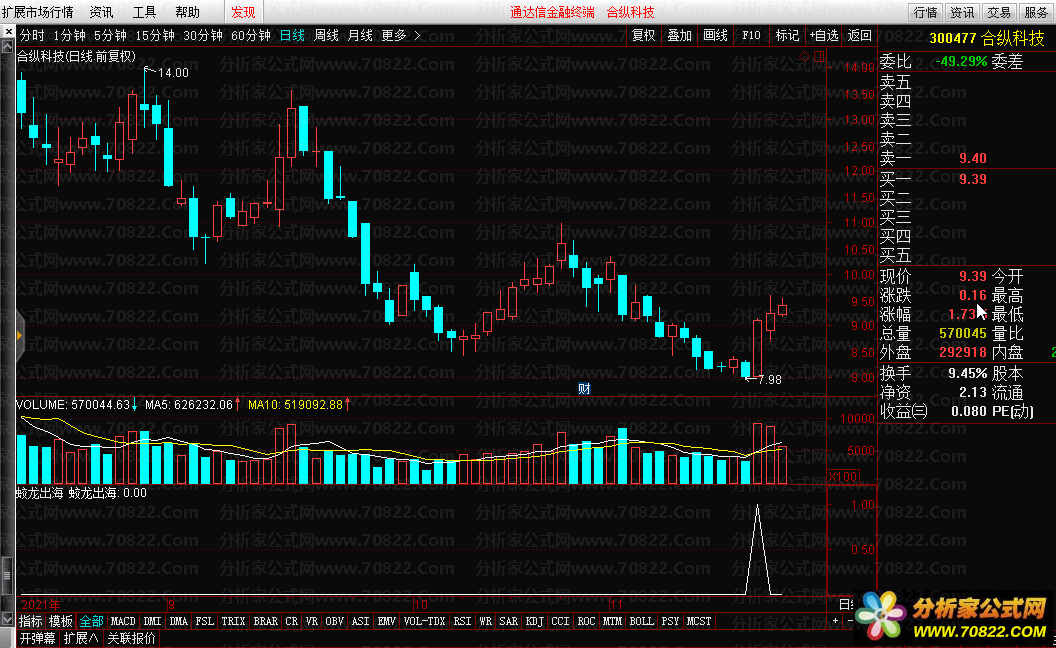Screen dimensions: 1056x648
Task: Switch the indicator to VOL-TDX
Action: point(424,621)
